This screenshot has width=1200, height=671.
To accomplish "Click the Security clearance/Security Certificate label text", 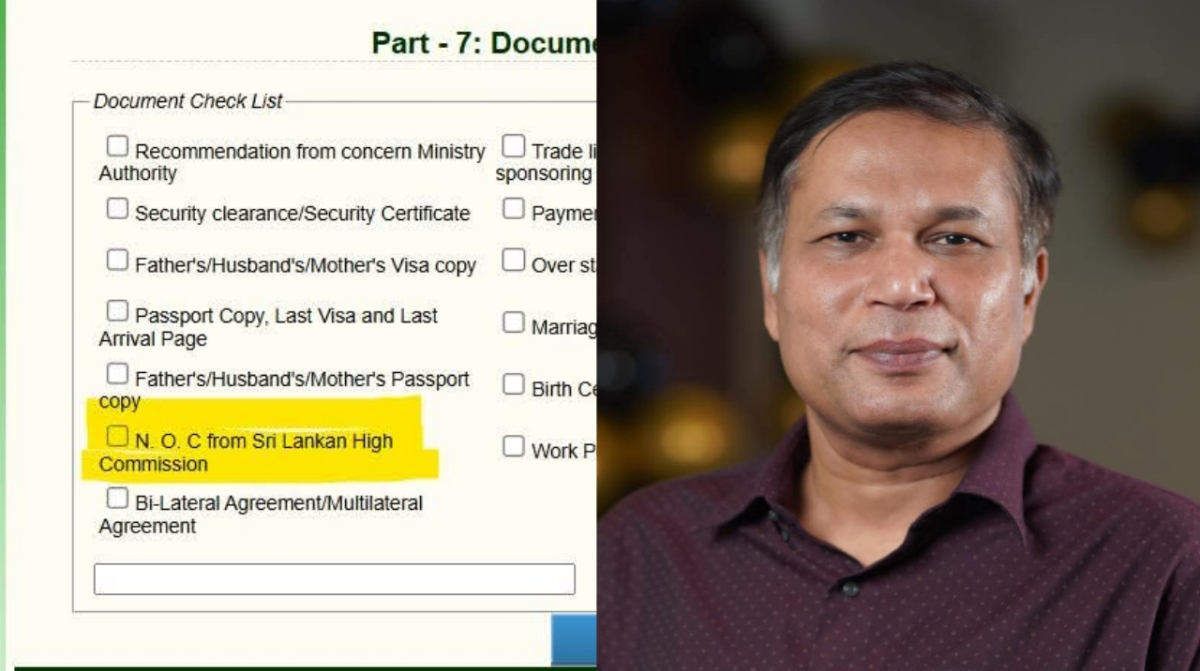I will point(302,214).
